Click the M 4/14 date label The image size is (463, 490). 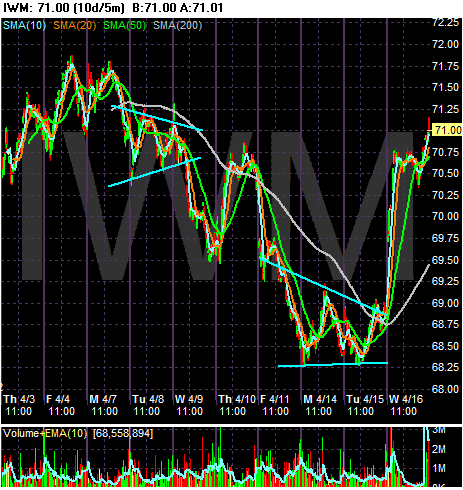click(x=320, y=399)
